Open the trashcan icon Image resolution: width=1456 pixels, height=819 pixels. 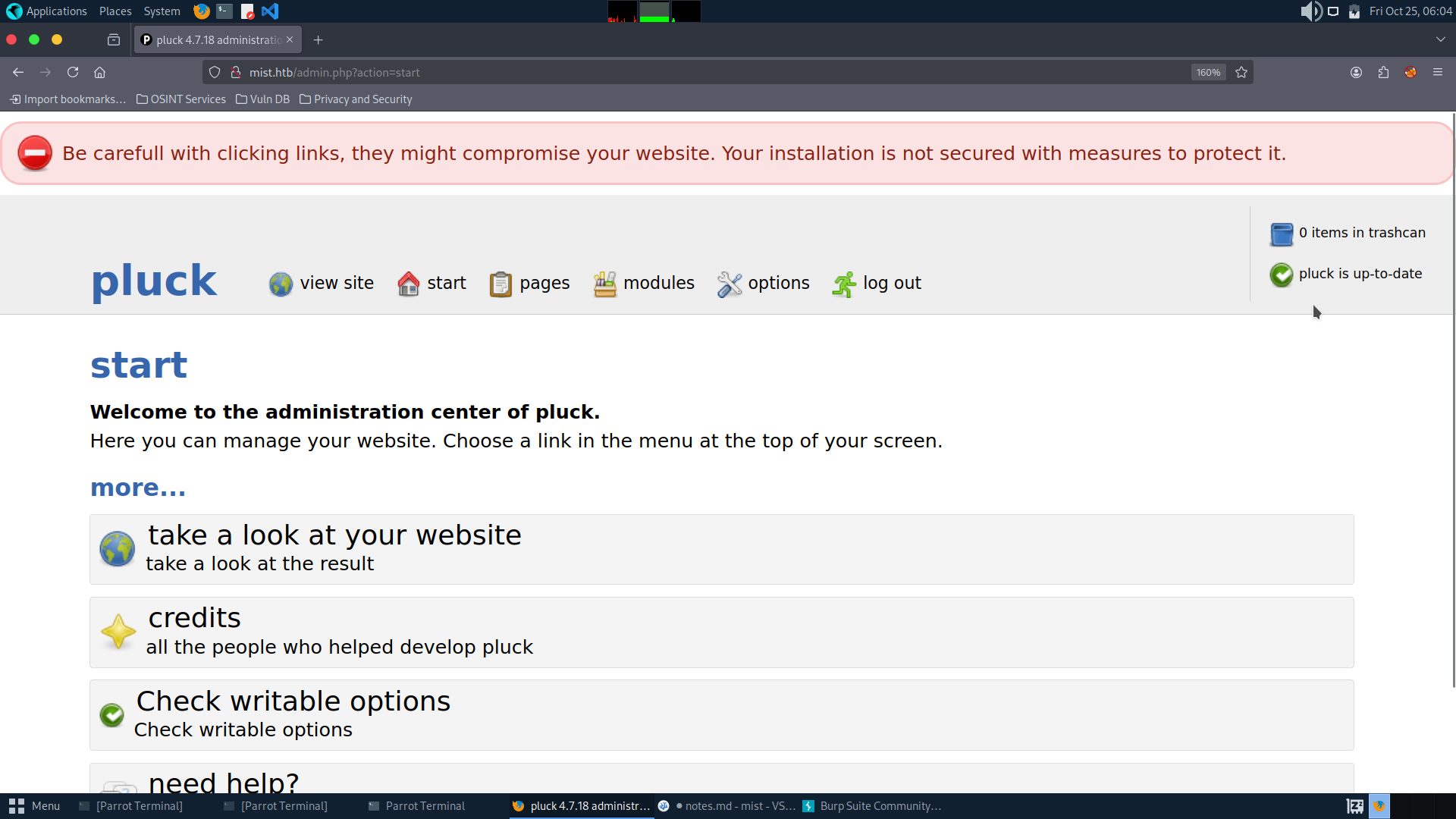coord(1281,234)
